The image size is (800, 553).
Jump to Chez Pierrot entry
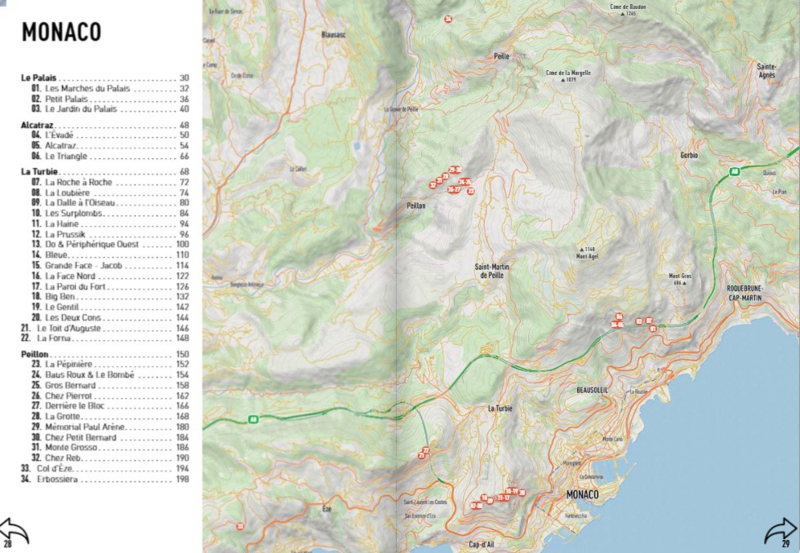(x=110, y=395)
